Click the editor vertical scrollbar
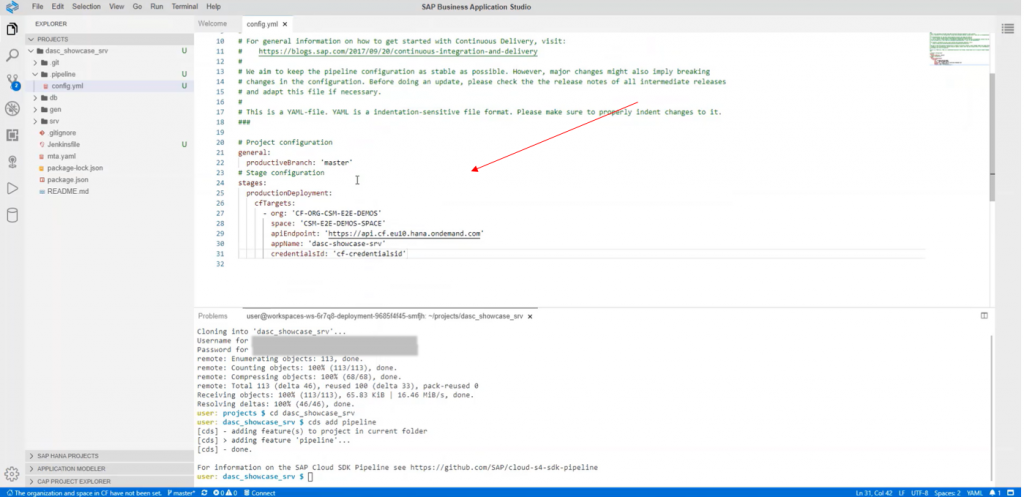 point(993,136)
